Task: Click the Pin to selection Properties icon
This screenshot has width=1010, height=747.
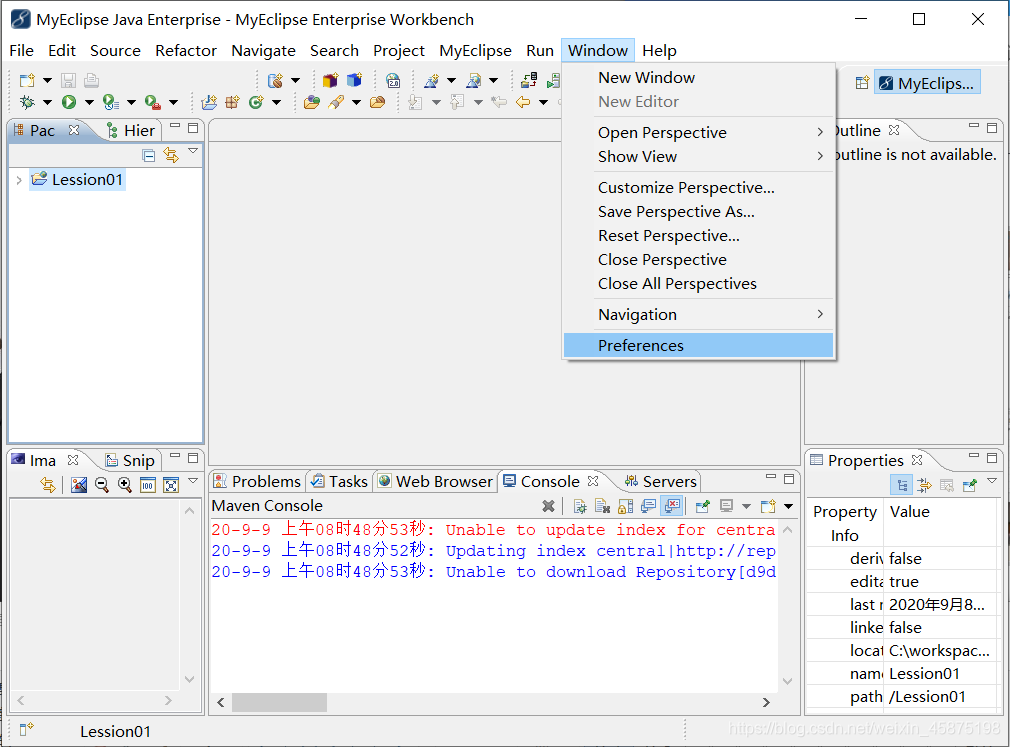Action: pyautogui.click(x=969, y=485)
